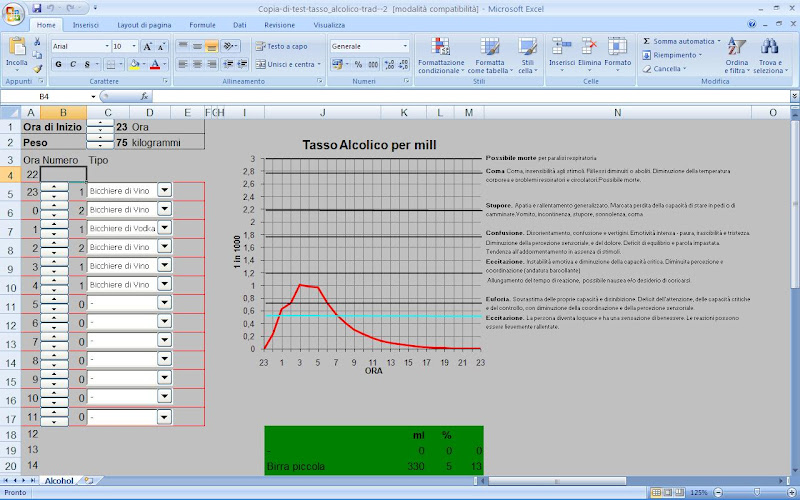Increase font size with larger A icon

click(147, 46)
